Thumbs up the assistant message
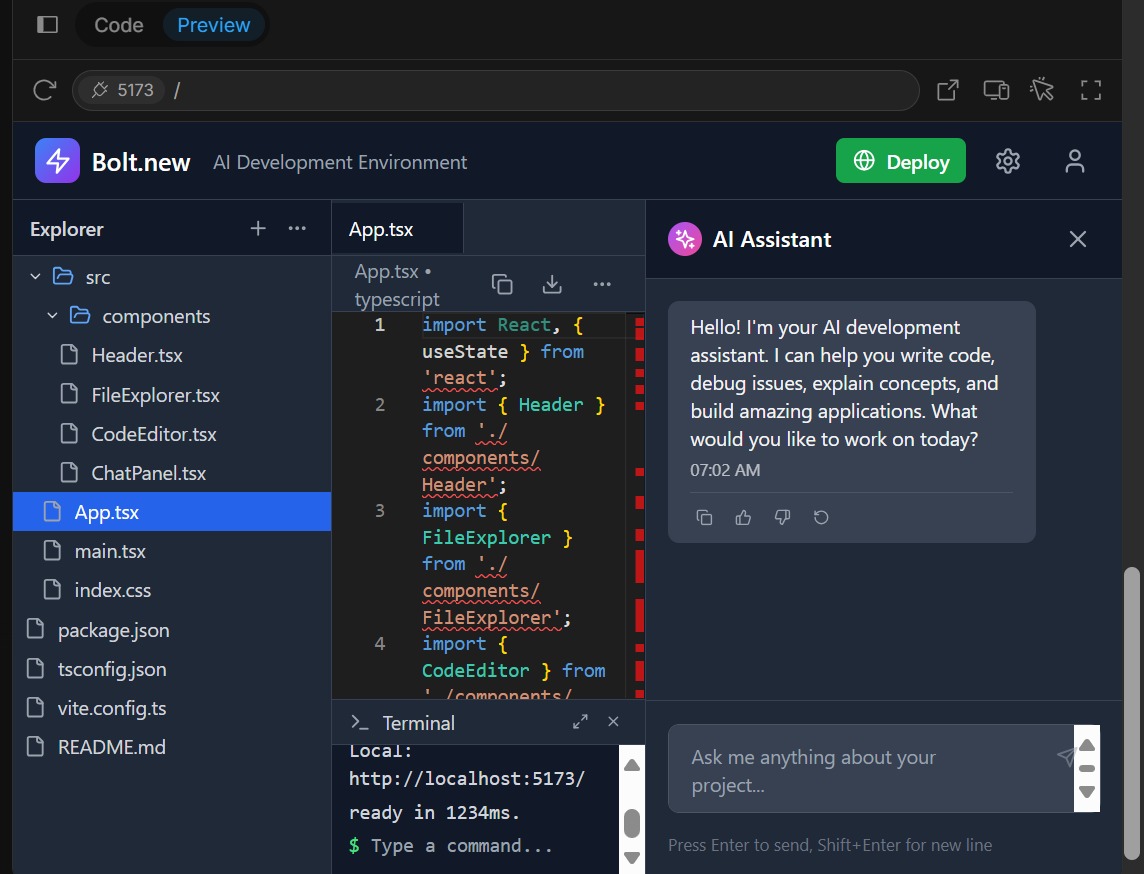 click(743, 517)
